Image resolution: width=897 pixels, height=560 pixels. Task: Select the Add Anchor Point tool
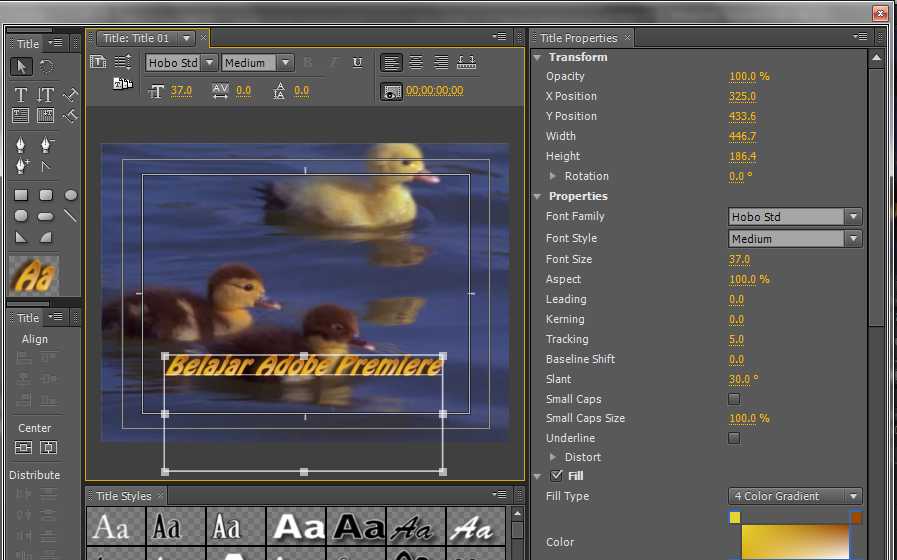click(22, 166)
